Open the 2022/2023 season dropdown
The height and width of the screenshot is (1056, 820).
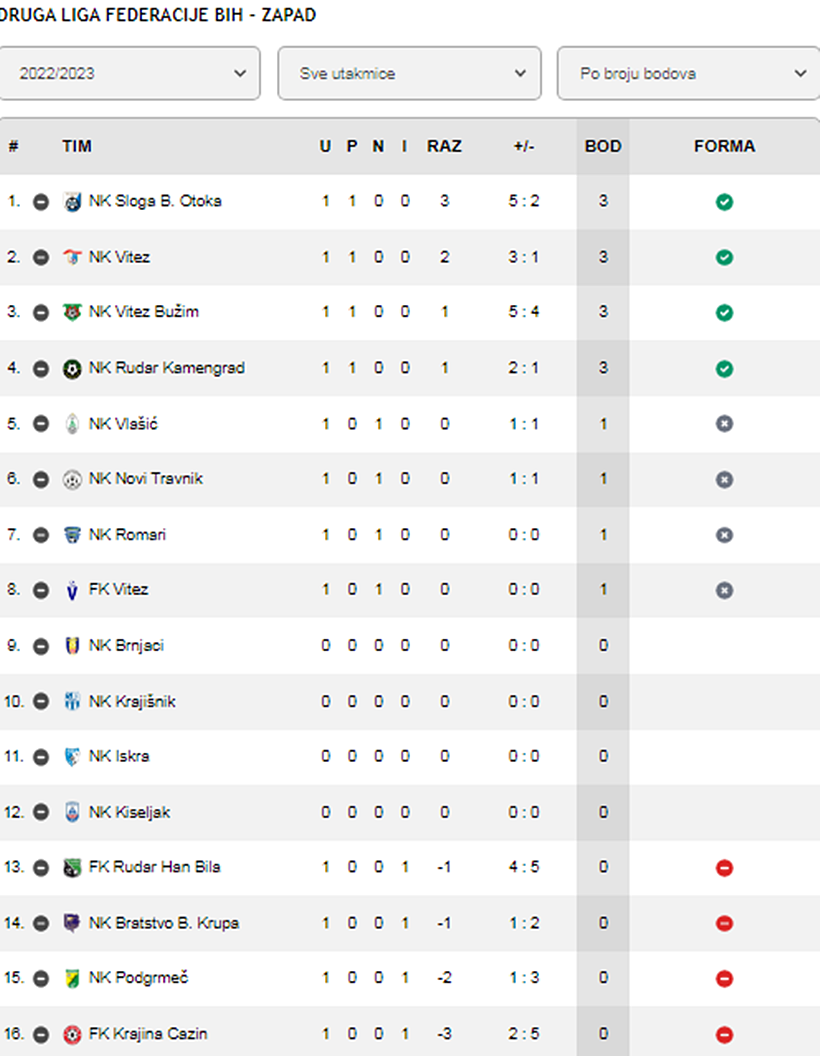click(x=129, y=73)
